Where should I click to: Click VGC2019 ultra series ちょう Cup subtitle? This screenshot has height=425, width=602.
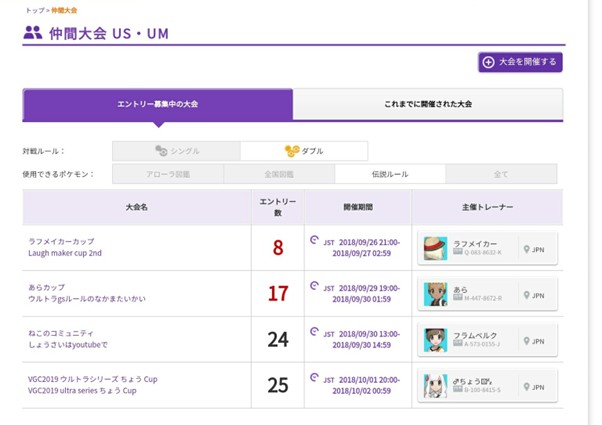pyautogui.click(x=82, y=391)
